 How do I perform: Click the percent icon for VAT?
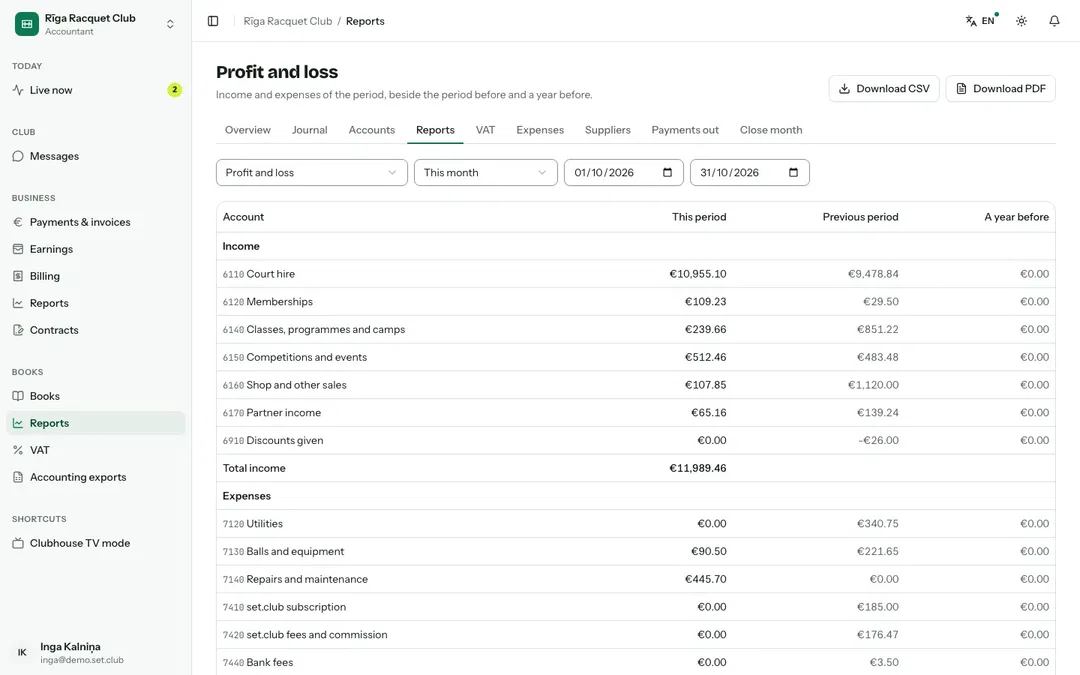pyautogui.click(x=18, y=450)
